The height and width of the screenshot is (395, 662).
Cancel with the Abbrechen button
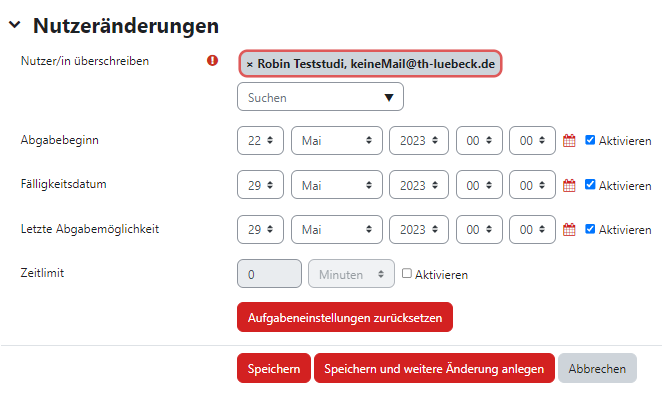point(597,368)
